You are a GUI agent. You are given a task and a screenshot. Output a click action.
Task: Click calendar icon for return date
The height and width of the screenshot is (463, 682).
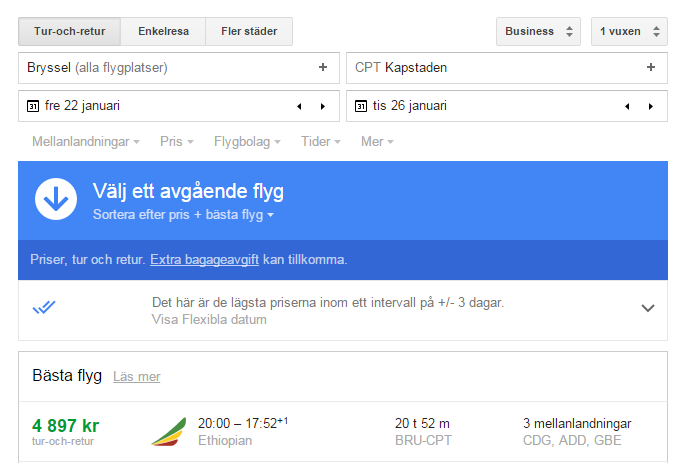coord(360,106)
